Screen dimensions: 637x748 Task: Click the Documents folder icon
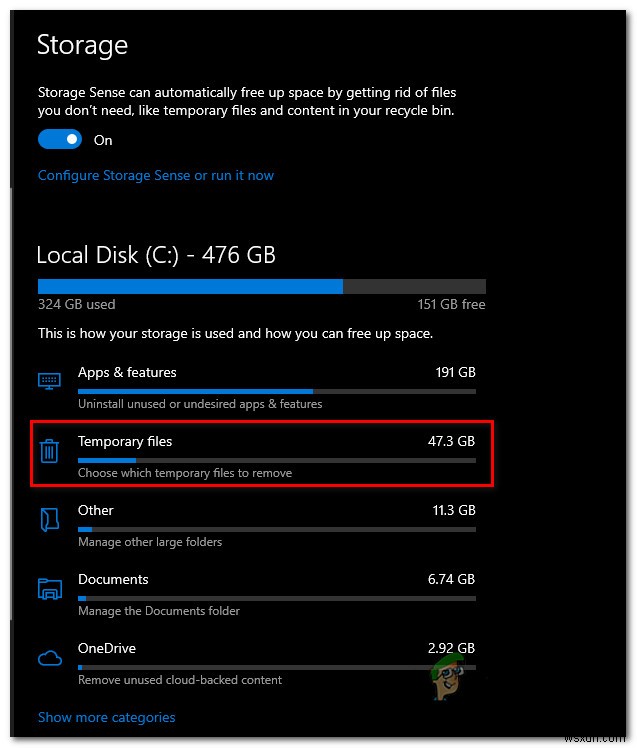(49, 588)
